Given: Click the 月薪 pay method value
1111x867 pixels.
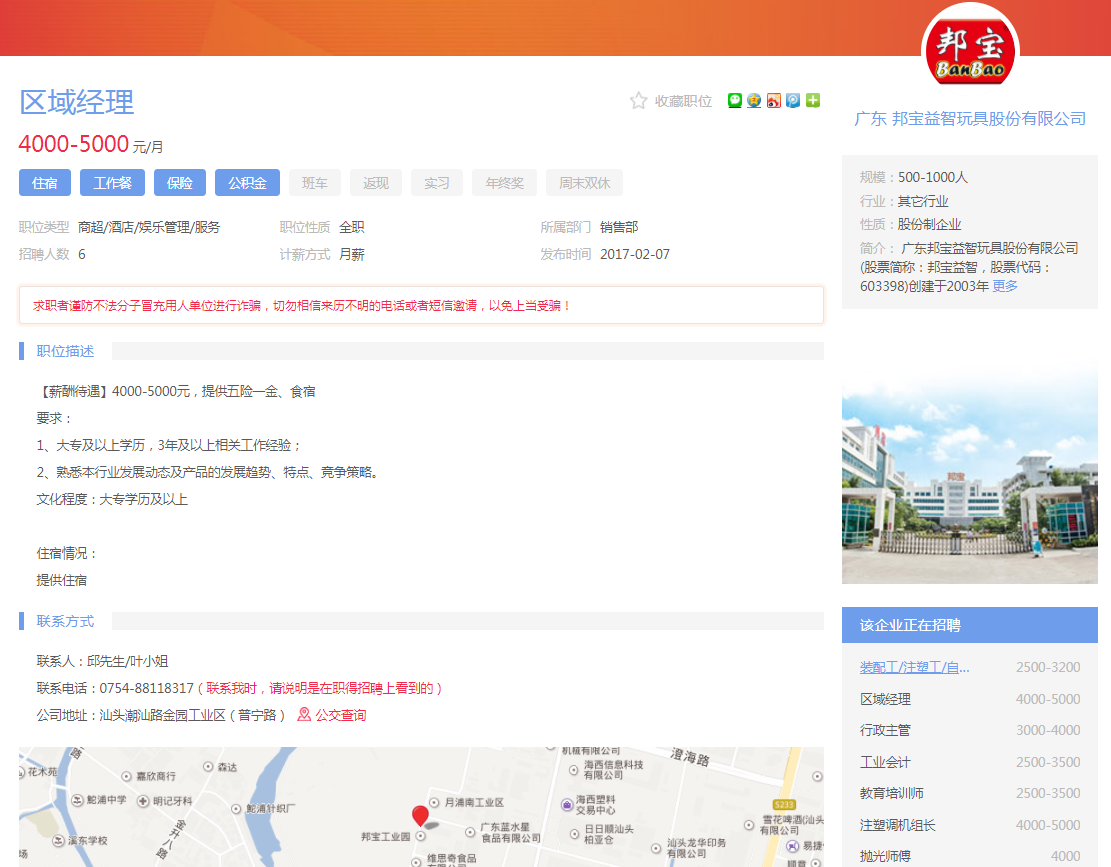Looking at the screenshot, I should point(351,254).
